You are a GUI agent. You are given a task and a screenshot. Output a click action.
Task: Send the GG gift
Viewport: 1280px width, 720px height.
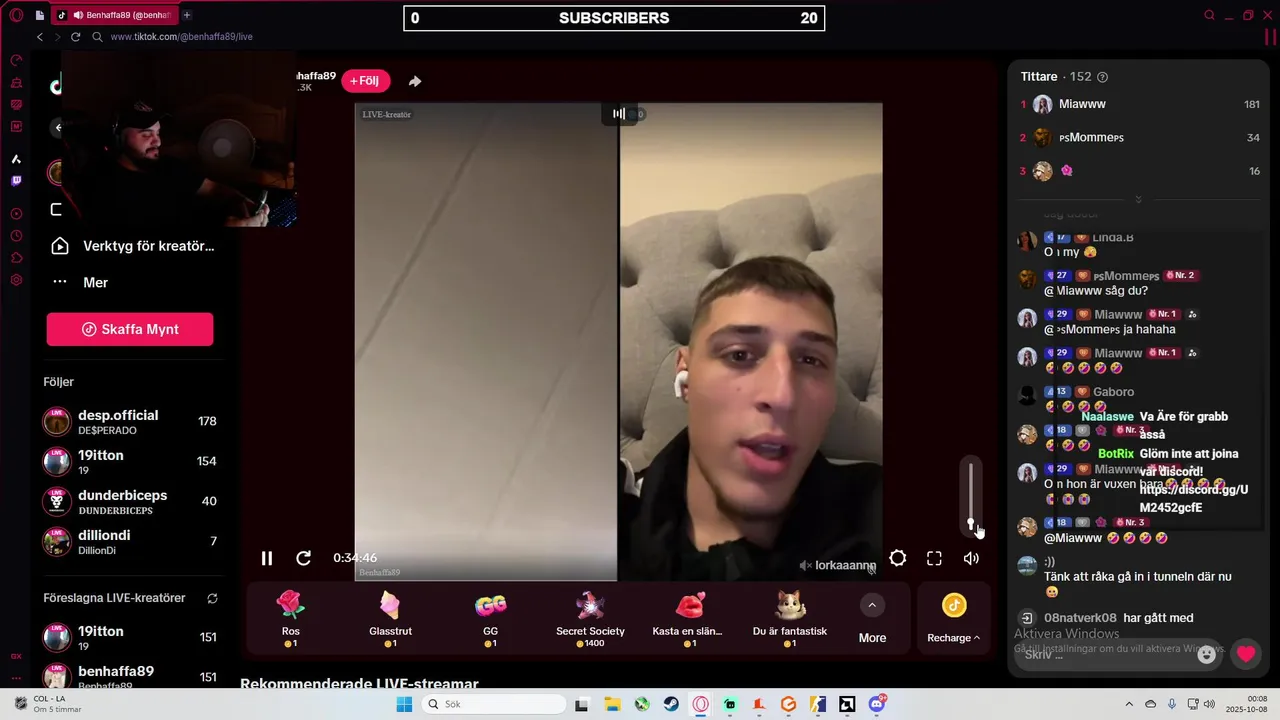[x=490, y=618]
